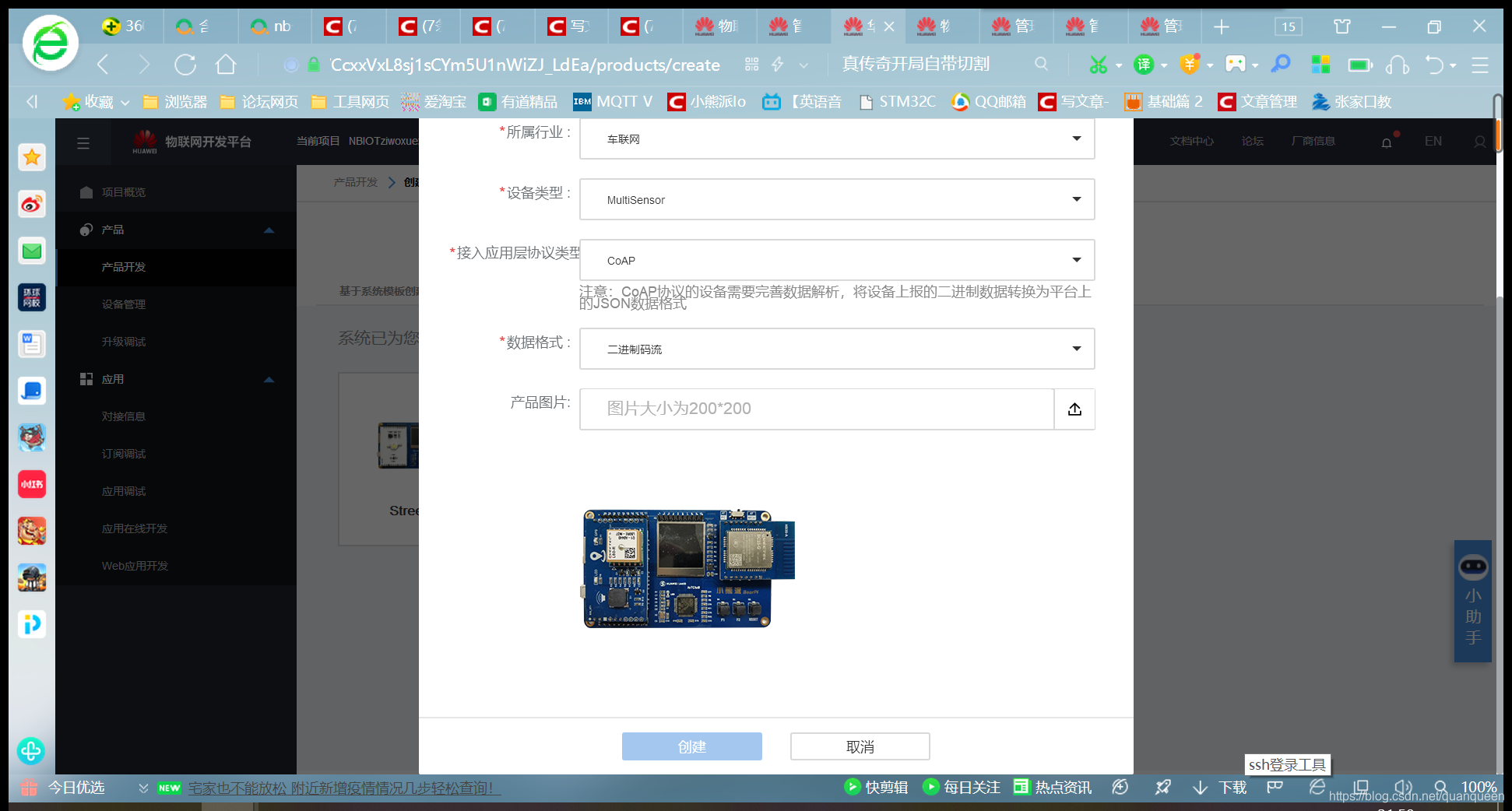Reload the page with the refresh icon
Image resolution: width=1512 pixels, height=811 pixels.
(x=185, y=65)
